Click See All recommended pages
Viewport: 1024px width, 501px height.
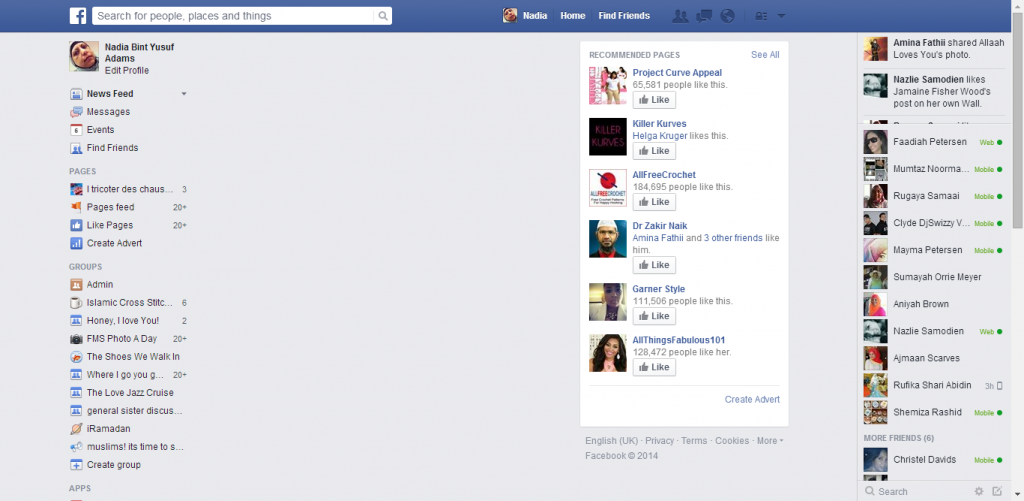765,55
